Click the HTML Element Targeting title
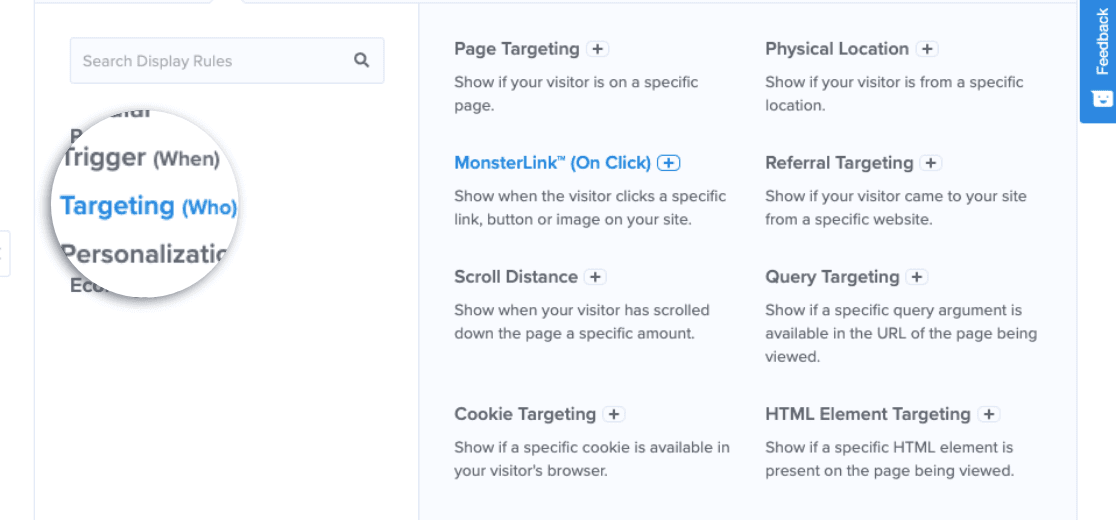The image size is (1116, 520). click(x=868, y=414)
